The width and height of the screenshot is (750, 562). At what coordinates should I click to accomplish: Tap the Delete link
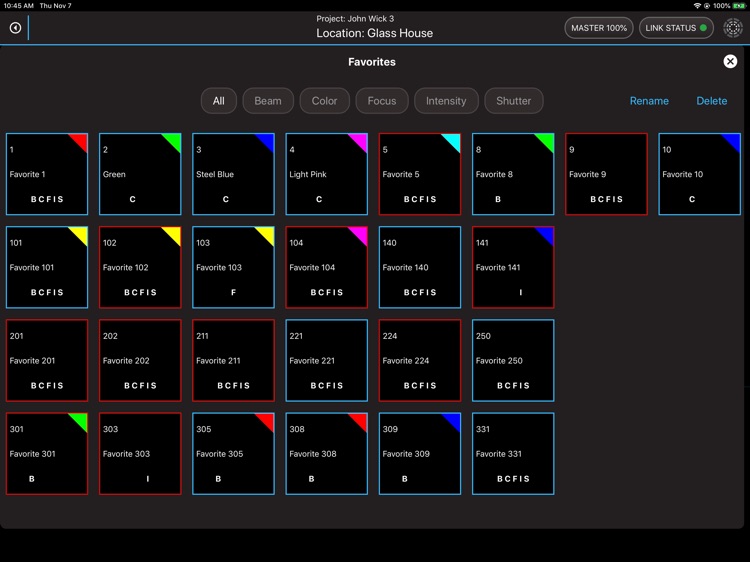[x=712, y=101]
